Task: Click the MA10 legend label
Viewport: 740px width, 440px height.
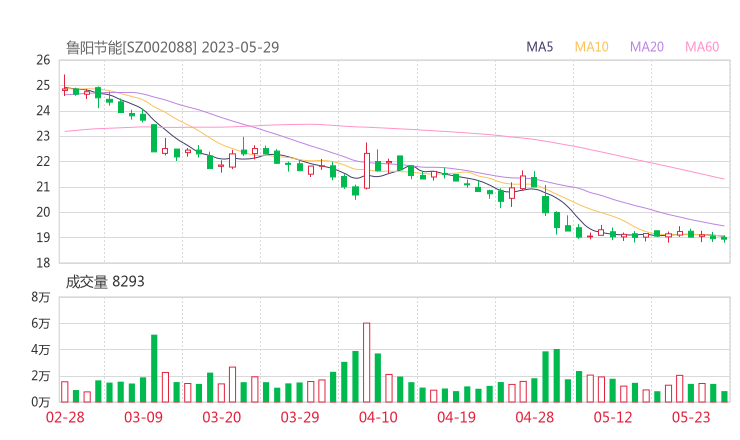Action: point(591,47)
